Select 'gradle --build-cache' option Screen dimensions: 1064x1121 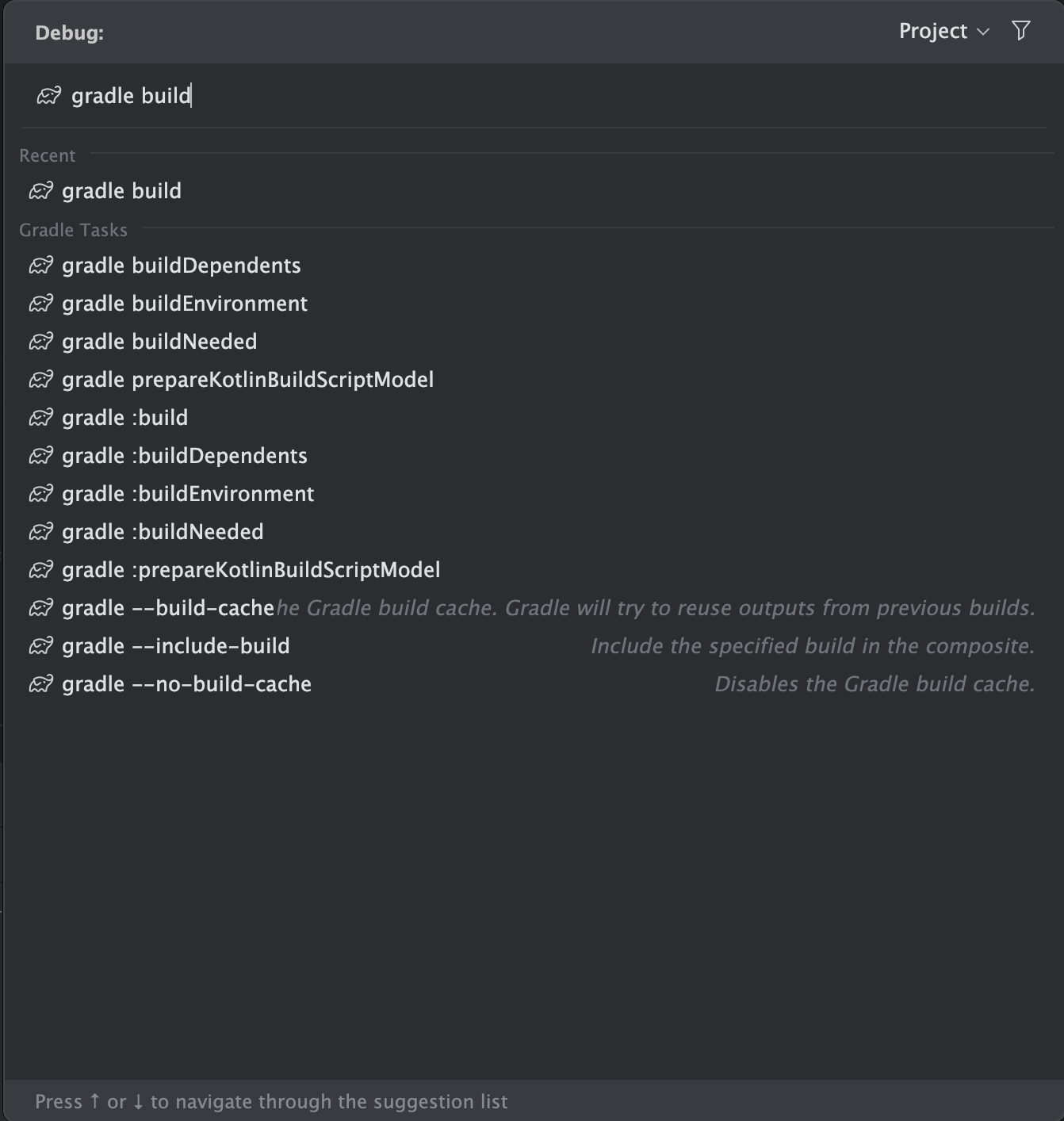coord(168,608)
